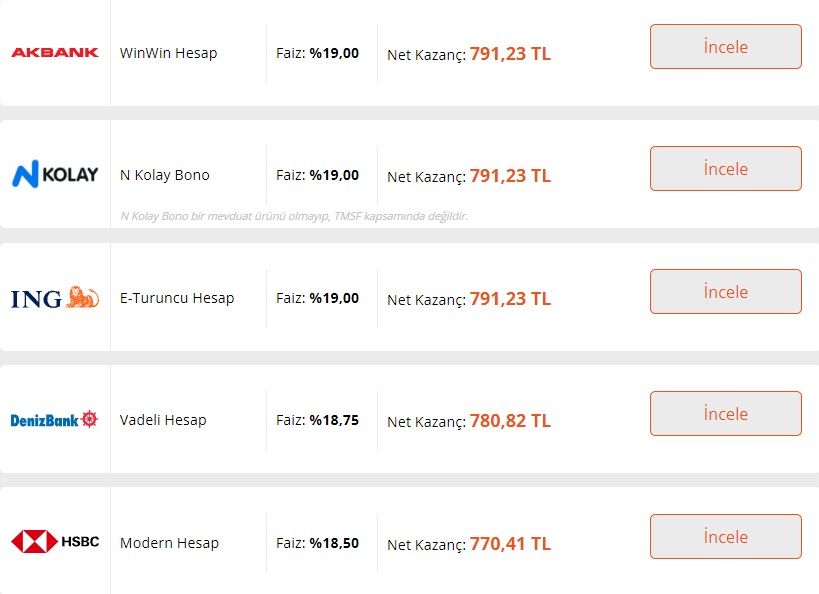Click the DenizBank %18,75 interest rate
Screen dimensions: 819x594
pos(334,420)
